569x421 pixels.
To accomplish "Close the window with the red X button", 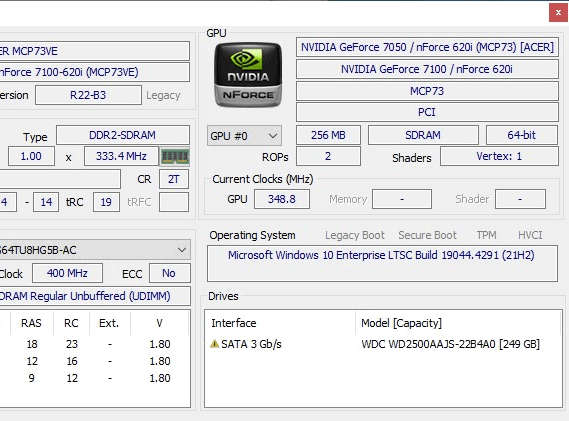I will 558,13.
